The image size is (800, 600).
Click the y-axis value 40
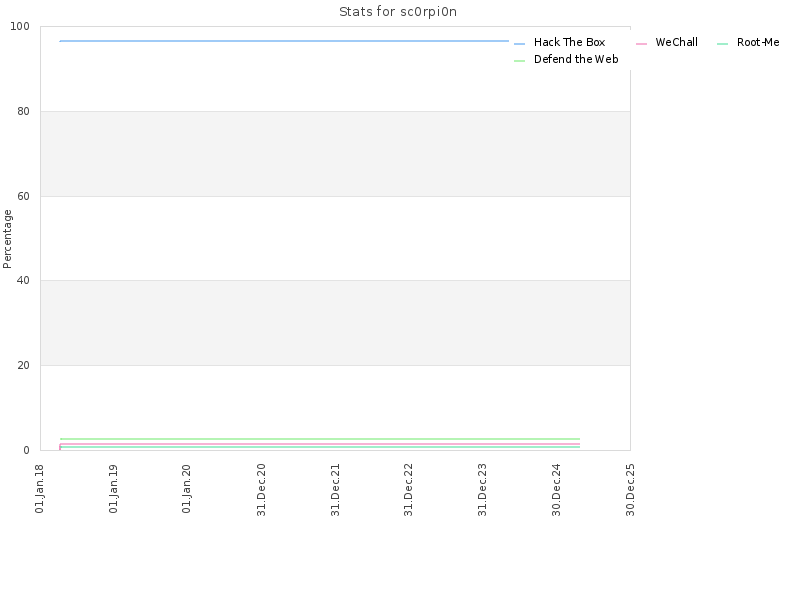(x=23, y=281)
